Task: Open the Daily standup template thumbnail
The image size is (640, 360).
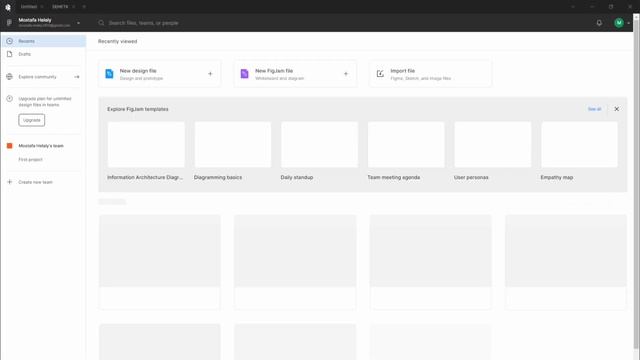Action: pos(319,144)
